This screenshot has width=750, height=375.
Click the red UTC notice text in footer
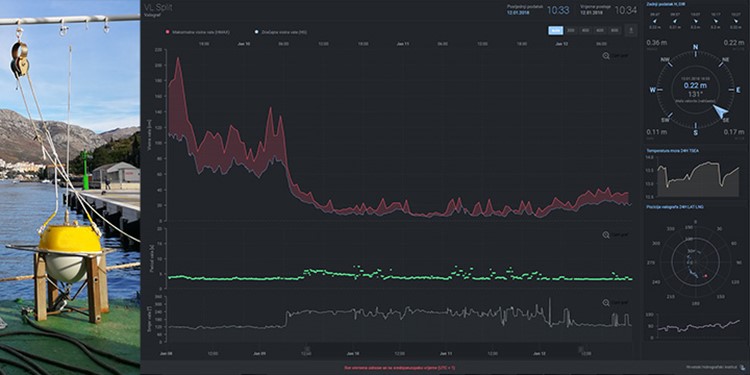[400, 368]
